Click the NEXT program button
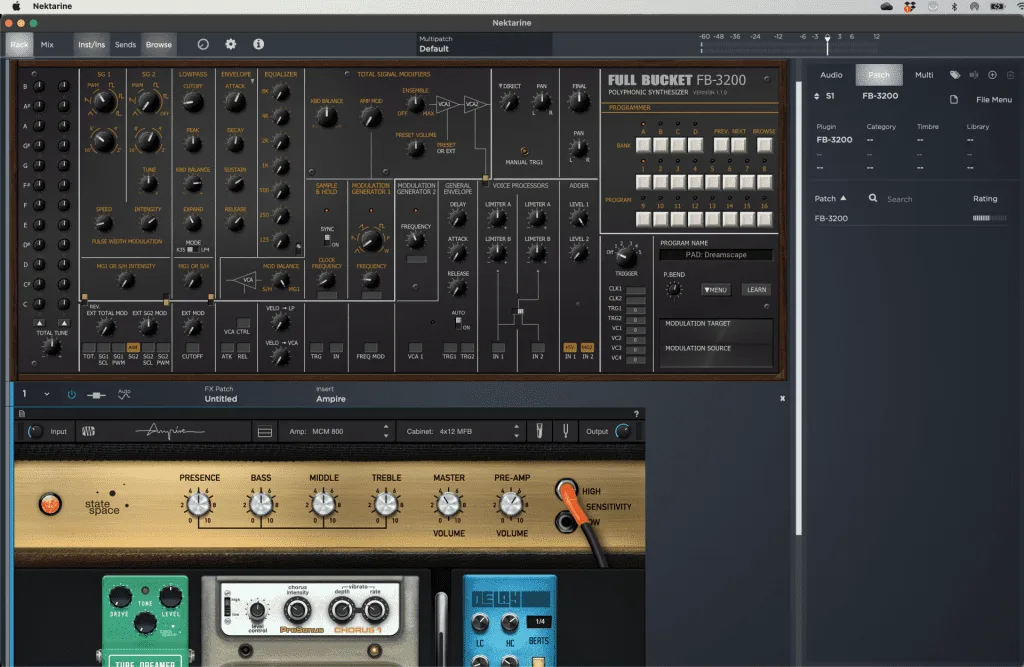This screenshot has width=1024, height=667. [739, 145]
